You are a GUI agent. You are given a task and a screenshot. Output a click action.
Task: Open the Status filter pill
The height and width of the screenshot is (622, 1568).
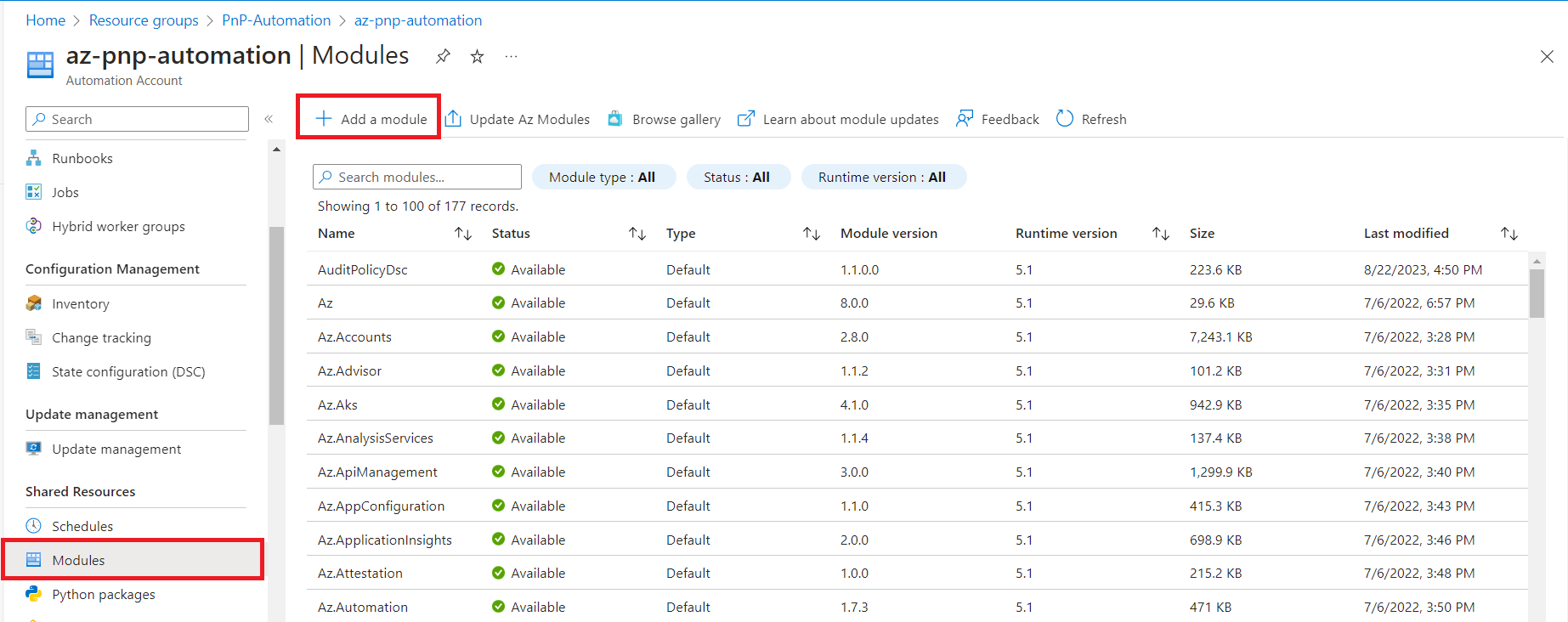click(737, 177)
